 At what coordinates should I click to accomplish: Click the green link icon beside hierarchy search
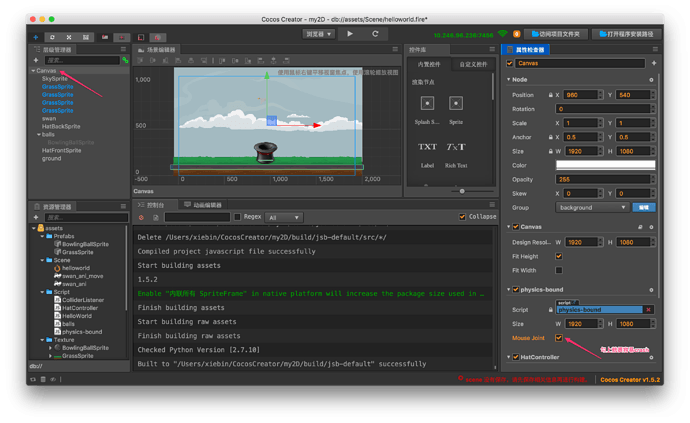(x=125, y=60)
